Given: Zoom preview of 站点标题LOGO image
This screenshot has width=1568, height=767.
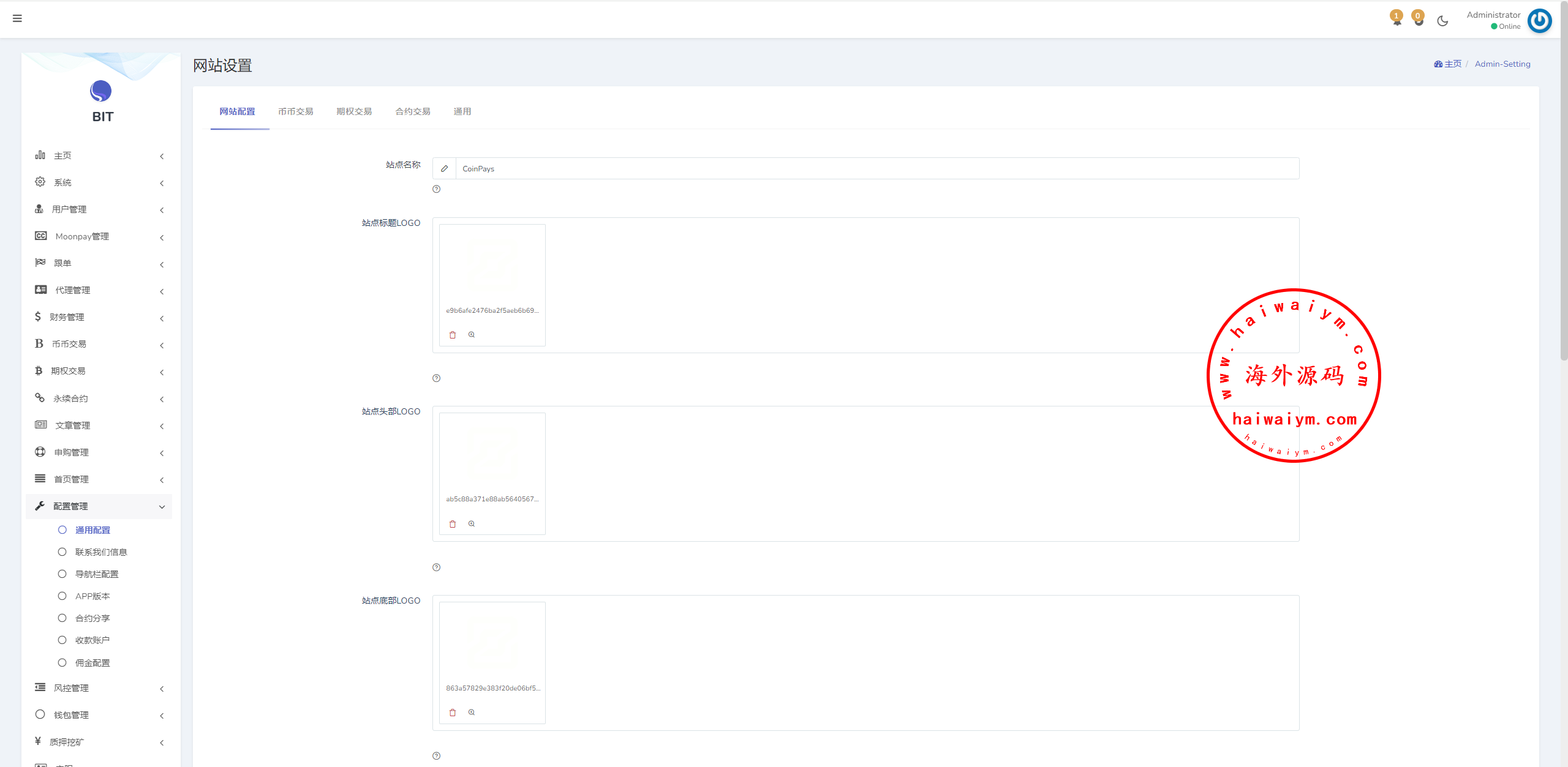Looking at the screenshot, I should [472, 335].
